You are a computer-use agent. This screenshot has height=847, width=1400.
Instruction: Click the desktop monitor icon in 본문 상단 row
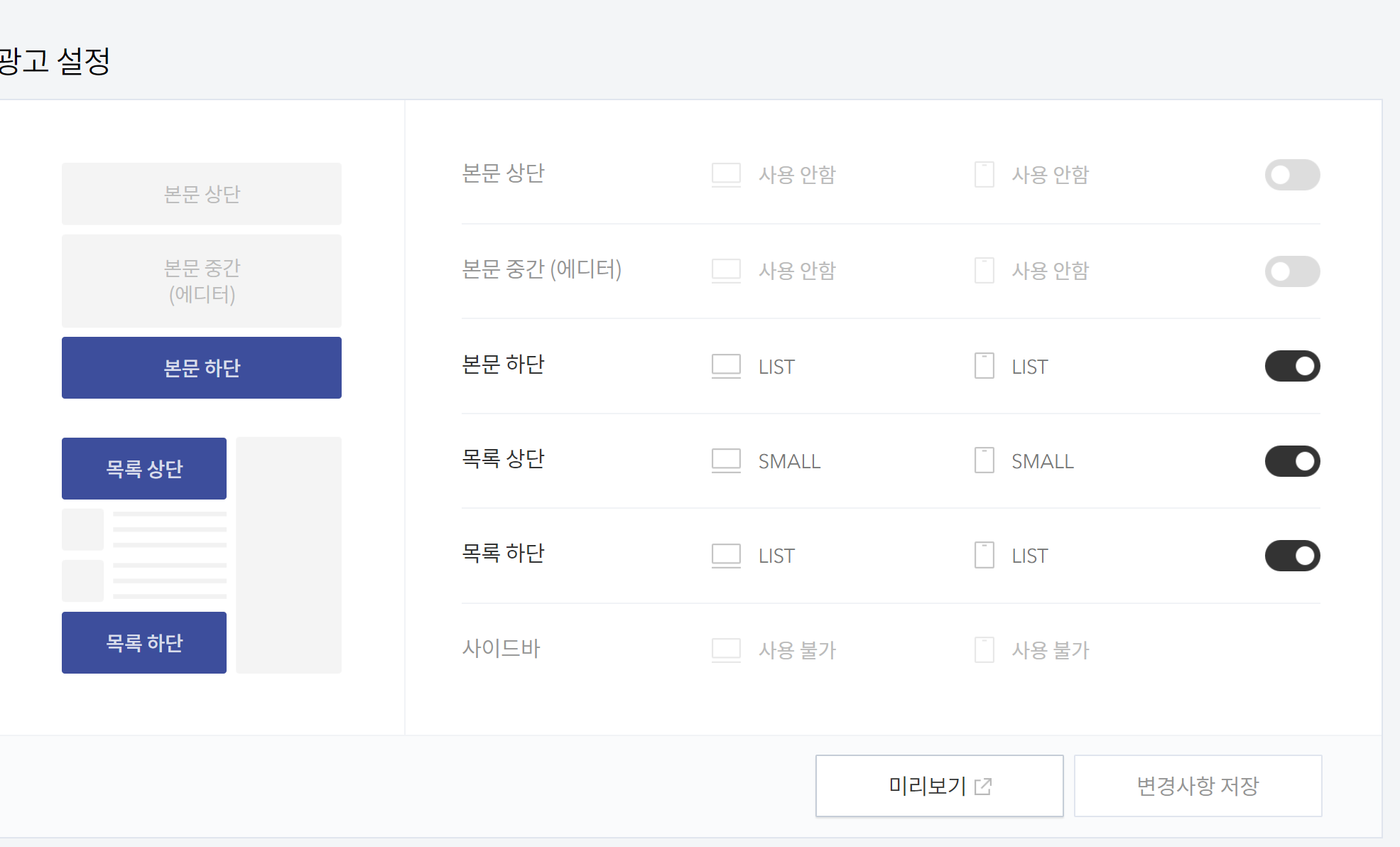coord(726,175)
